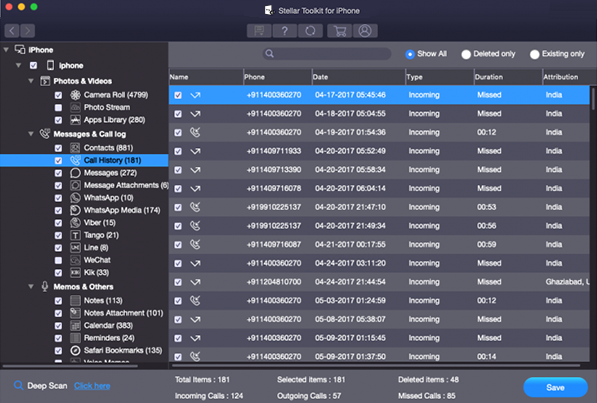Collapse the iPhone root tree node

[x=6, y=50]
